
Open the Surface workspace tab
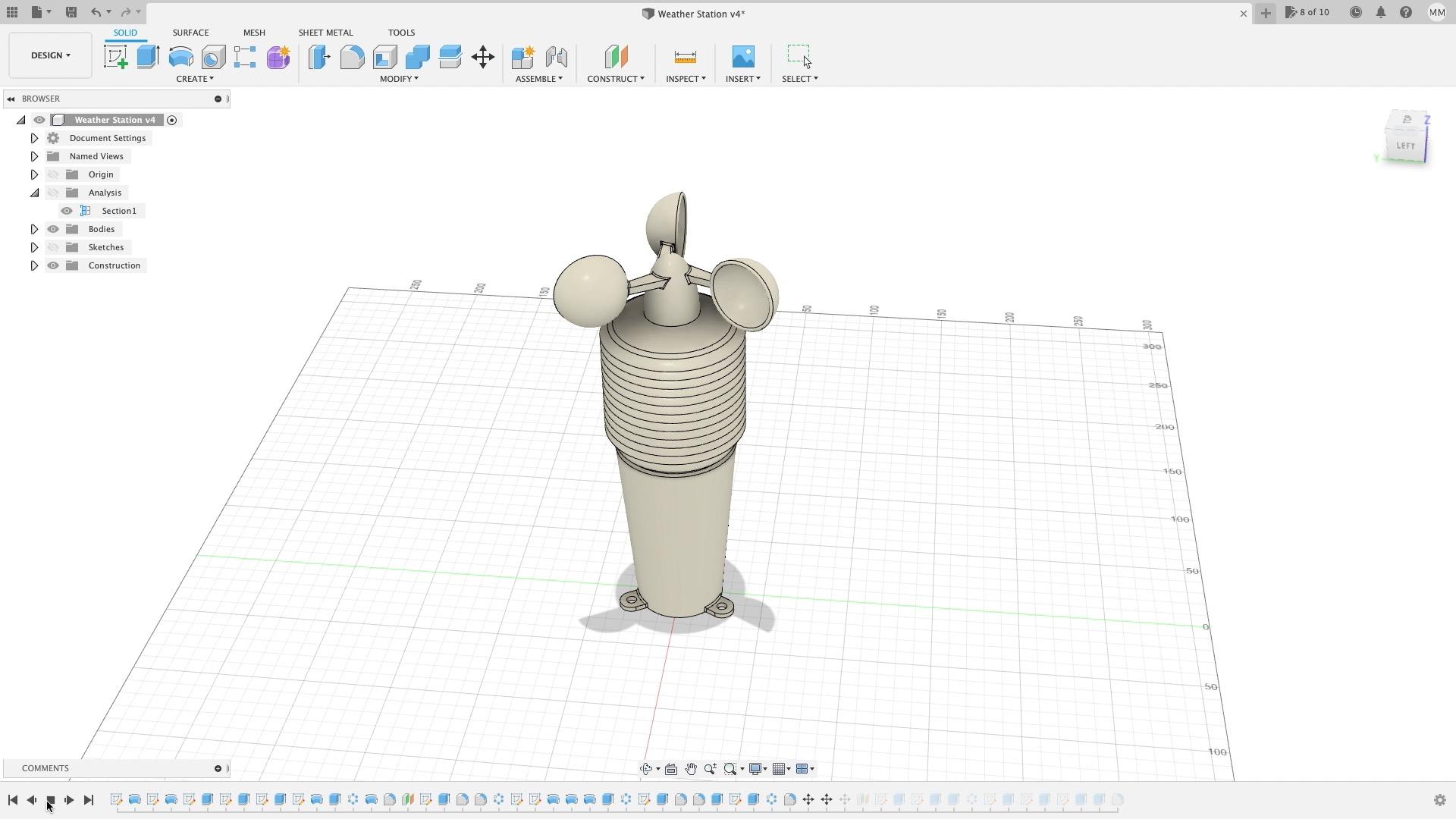tap(190, 32)
